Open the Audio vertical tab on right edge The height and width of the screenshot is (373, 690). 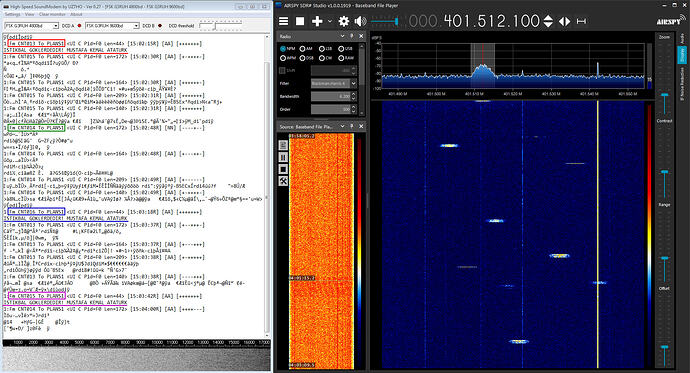pos(682,39)
